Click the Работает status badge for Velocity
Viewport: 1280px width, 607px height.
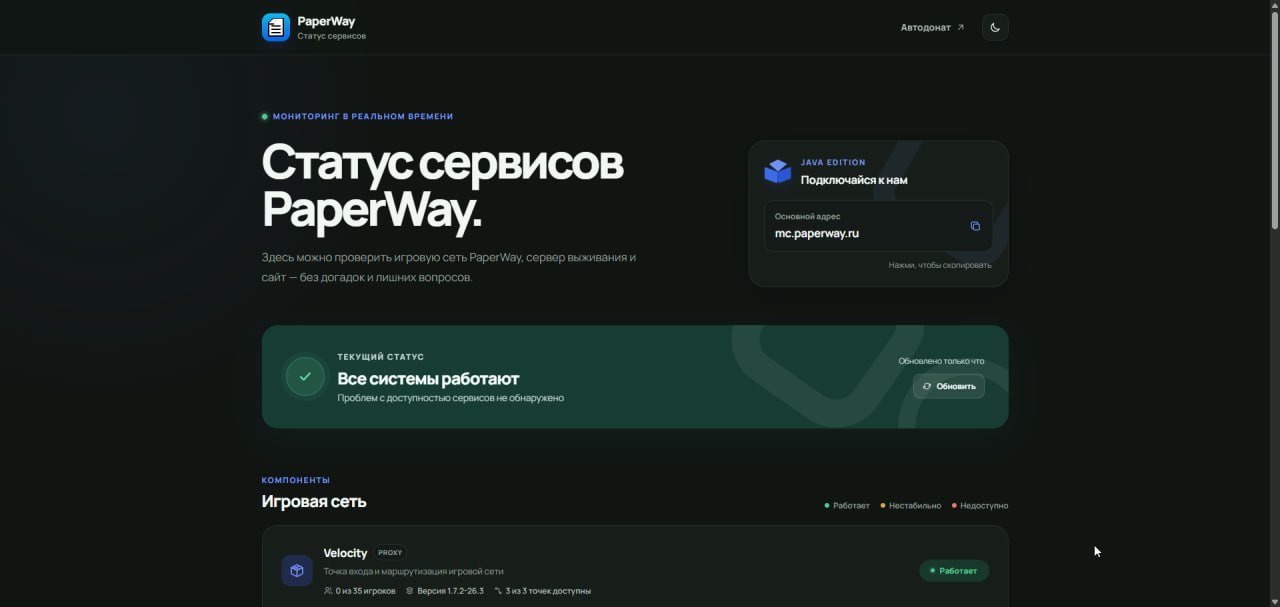tap(954, 570)
